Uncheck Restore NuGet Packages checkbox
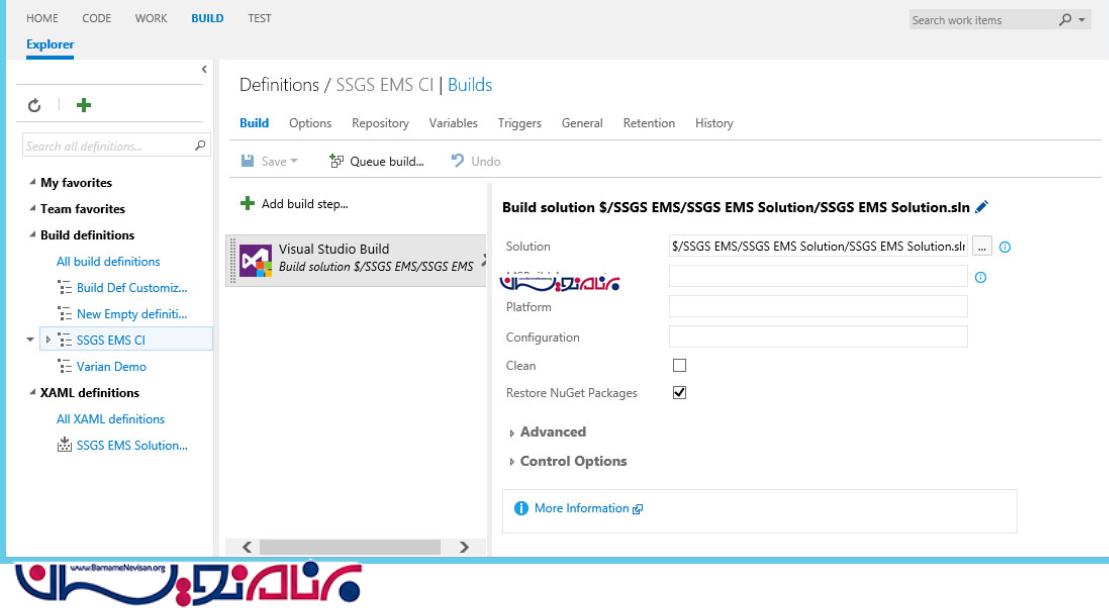 pyautogui.click(x=680, y=393)
